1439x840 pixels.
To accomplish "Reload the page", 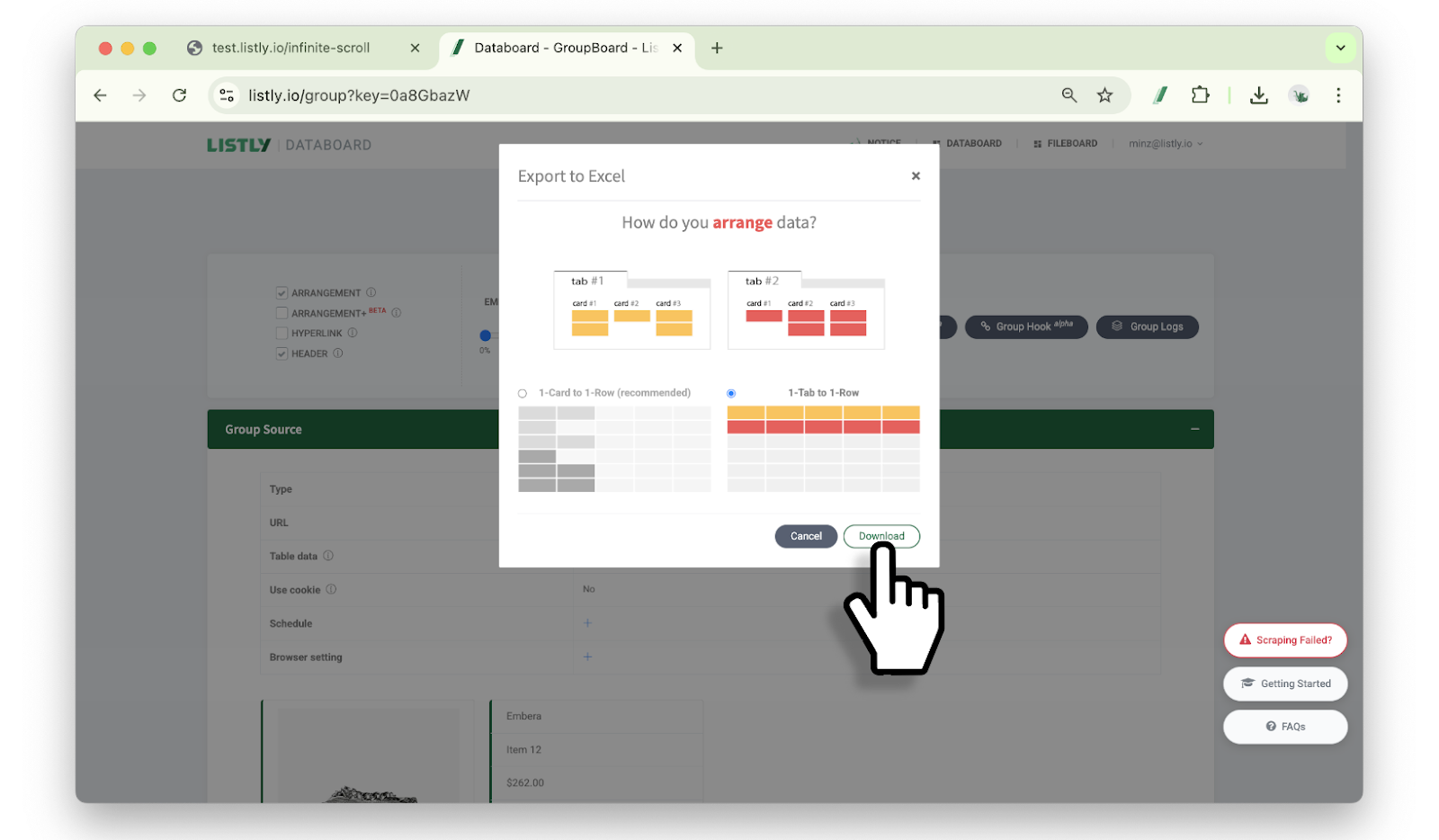I will click(x=180, y=95).
